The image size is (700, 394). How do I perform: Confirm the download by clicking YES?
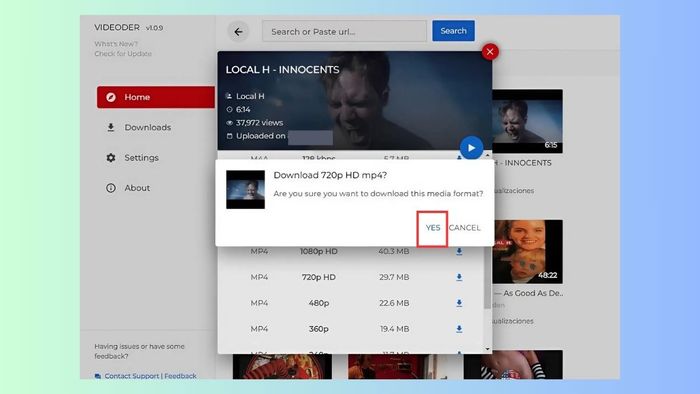pyautogui.click(x=433, y=228)
